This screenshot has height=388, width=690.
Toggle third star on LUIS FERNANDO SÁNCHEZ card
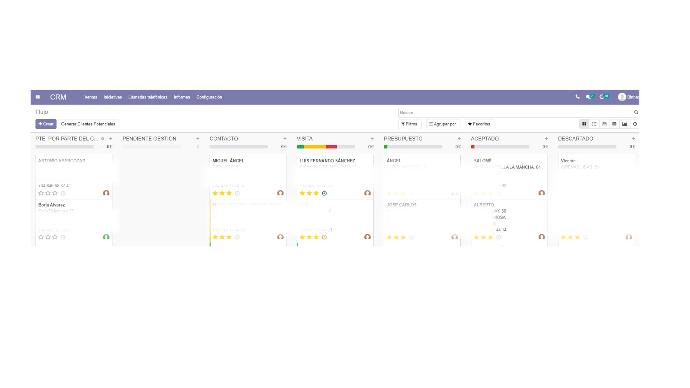point(316,193)
